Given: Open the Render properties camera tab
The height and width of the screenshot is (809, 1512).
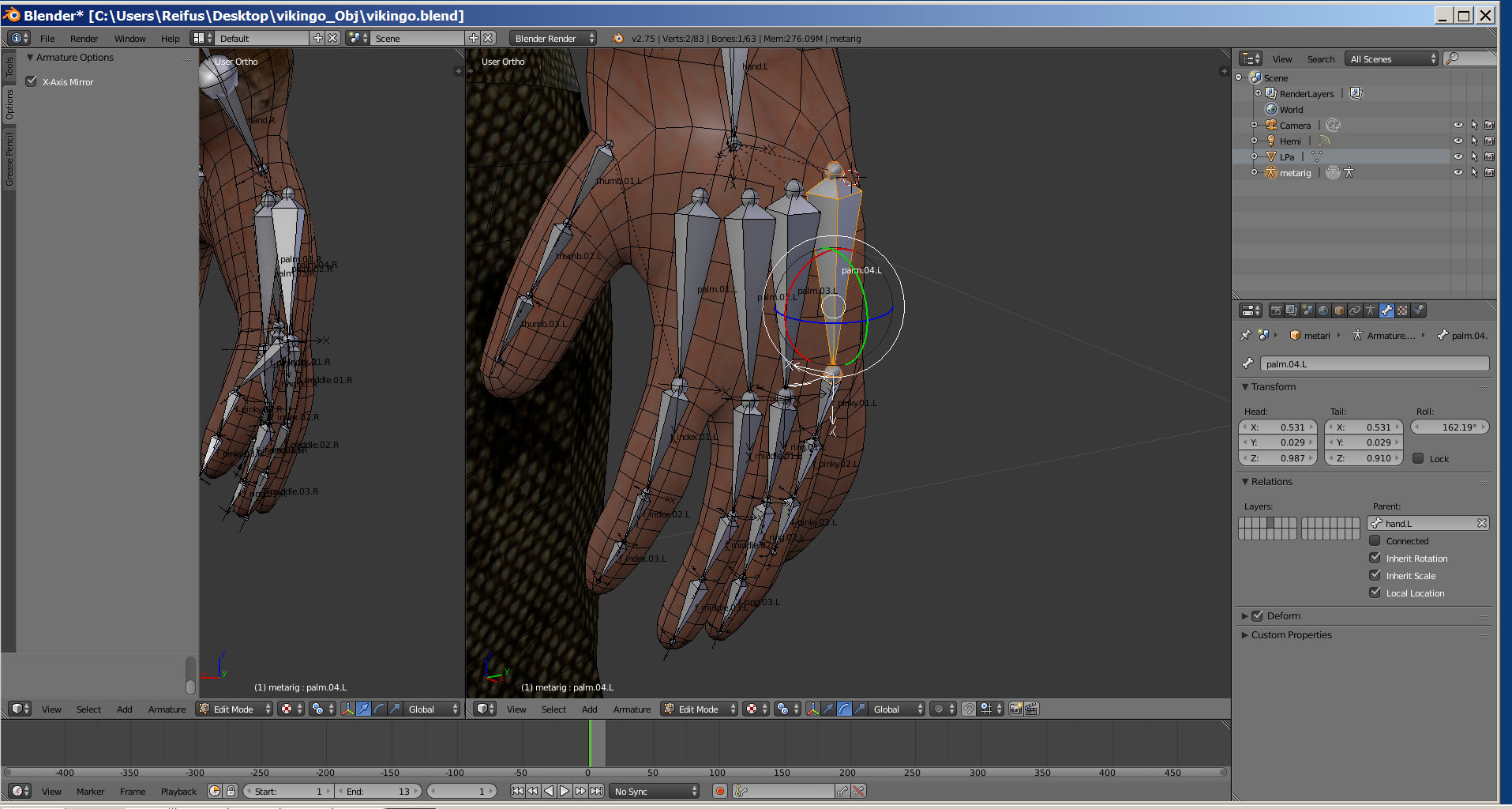Looking at the screenshot, I should [x=1276, y=310].
